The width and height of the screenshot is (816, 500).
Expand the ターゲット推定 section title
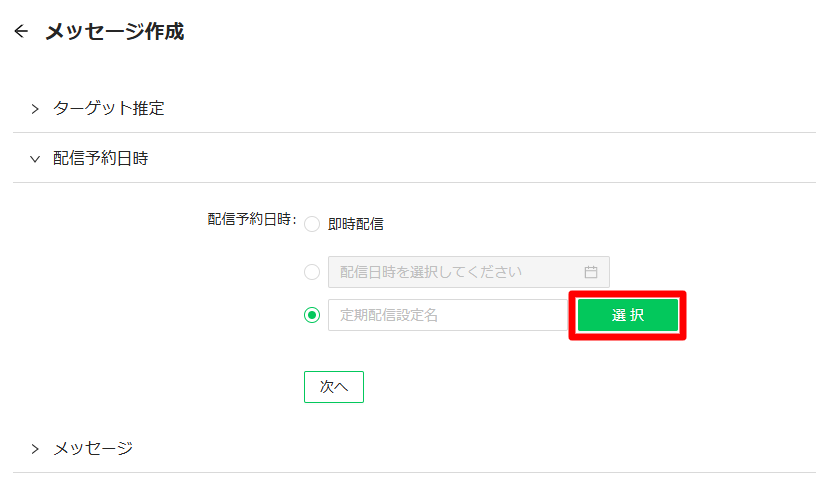coord(109,108)
